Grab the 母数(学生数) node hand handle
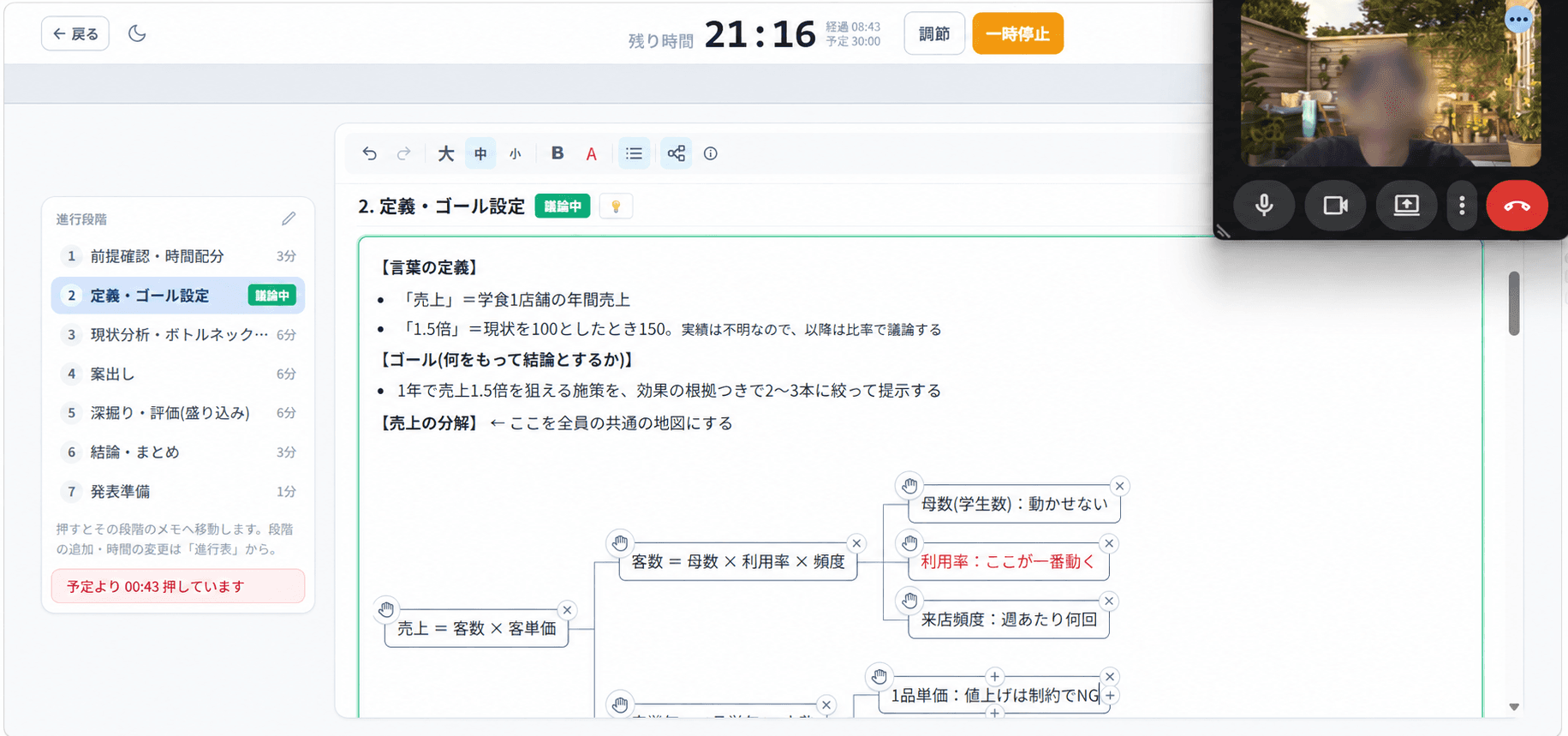The height and width of the screenshot is (736, 1568). 909,486
